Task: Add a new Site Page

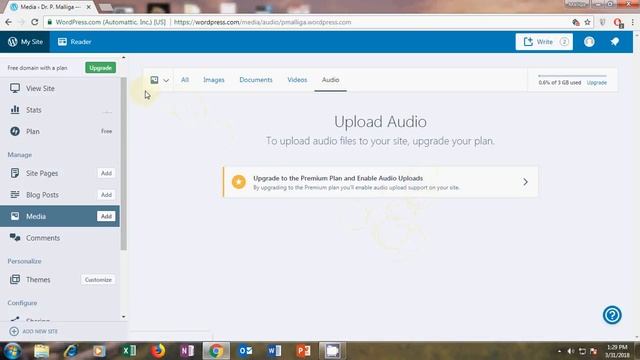Action: (x=106, y=173)
